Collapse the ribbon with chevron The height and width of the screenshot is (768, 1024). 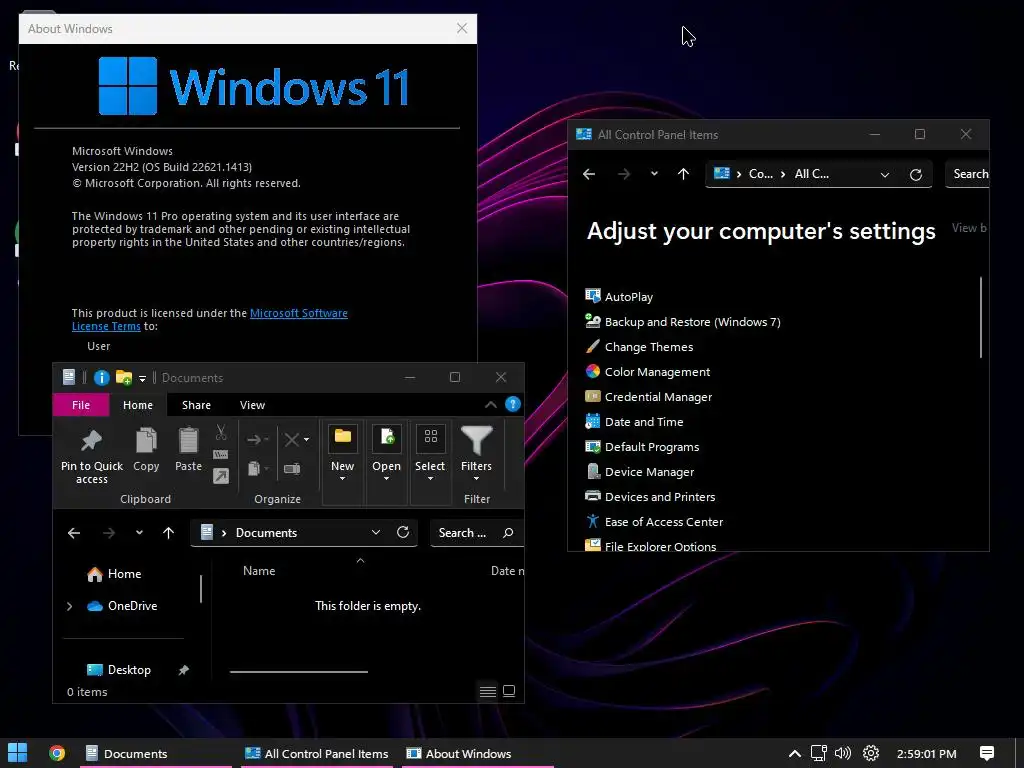coord(490,405)
